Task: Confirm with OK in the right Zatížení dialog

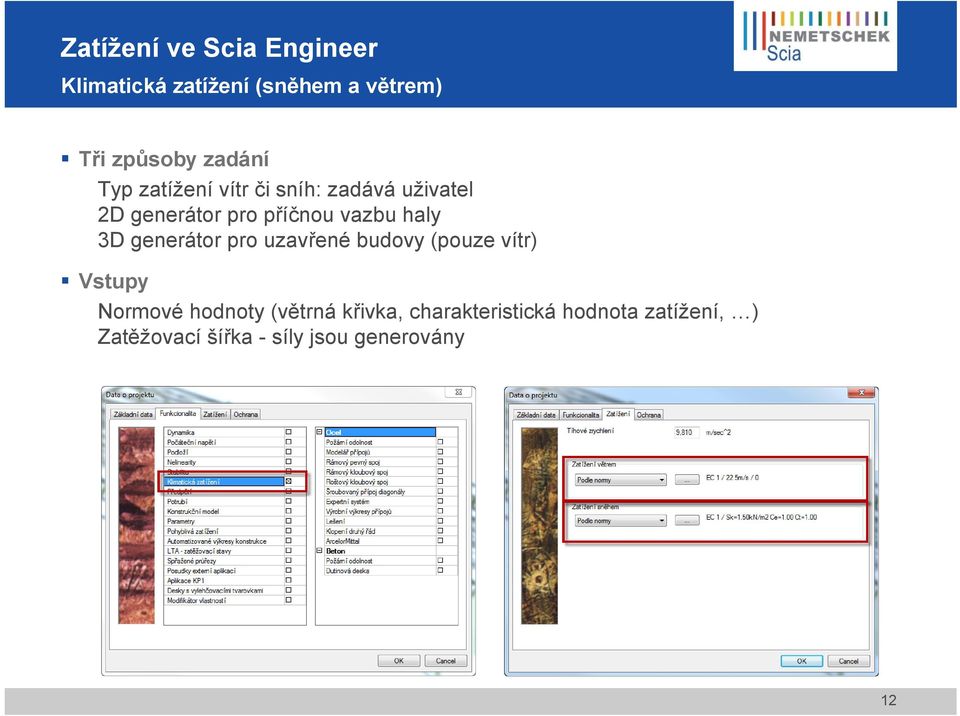Action: tap(801, 661)
